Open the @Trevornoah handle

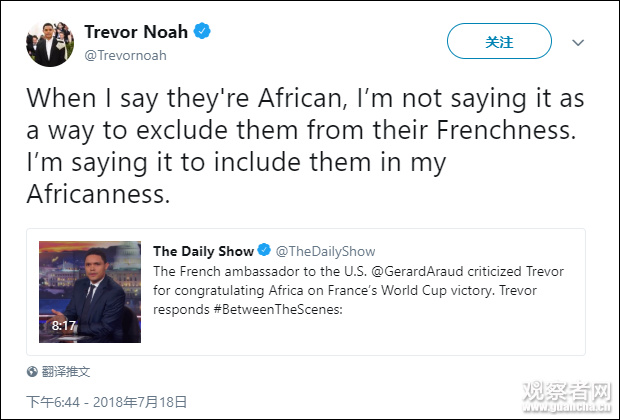coord(124,55)
